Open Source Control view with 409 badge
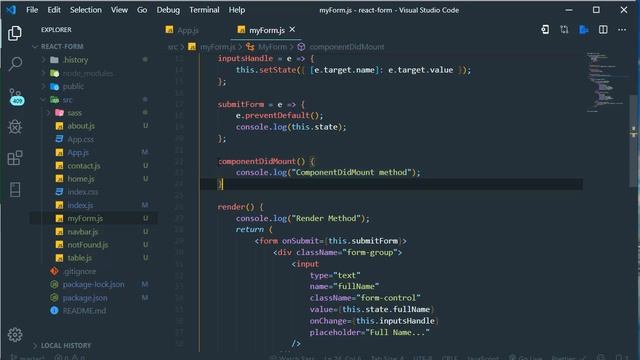The width and height of the screenshot is (640, 360). [16, 97]
